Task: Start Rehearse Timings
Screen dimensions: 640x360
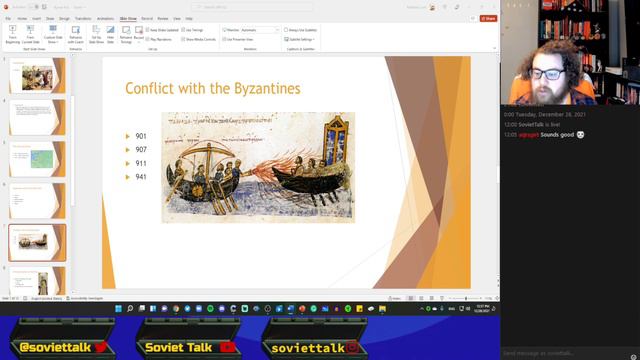Action: [x=126, y=35]
